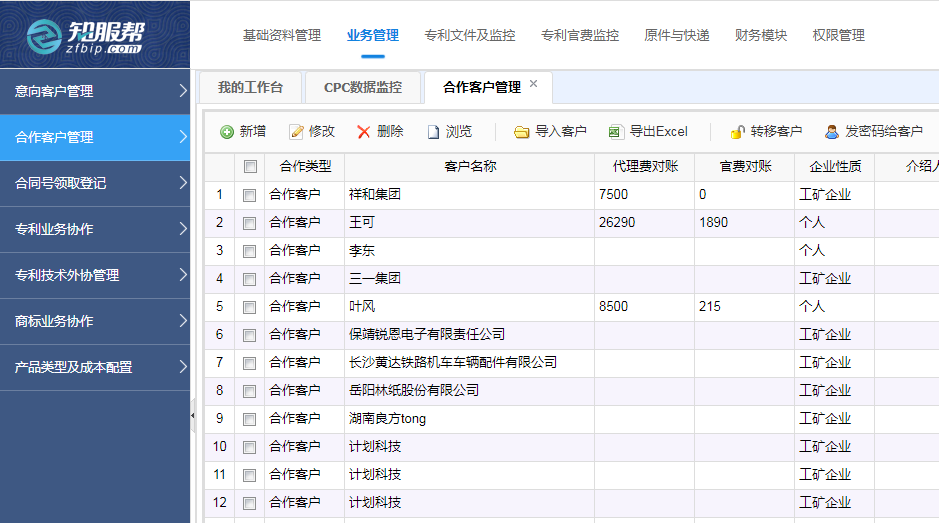939x523 pixels.
Task: Collapse the sidebar using the splitter arrow
Action: [x=193, y=416]
